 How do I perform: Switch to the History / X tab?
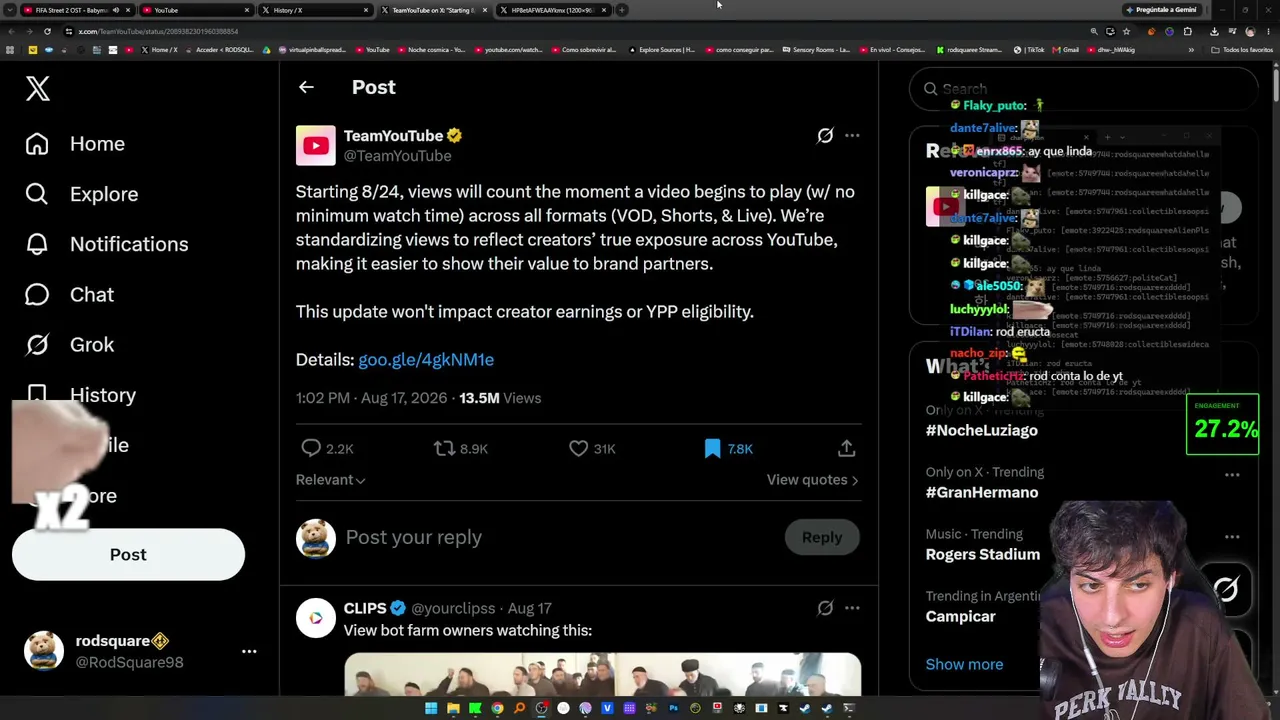(314, 10)
